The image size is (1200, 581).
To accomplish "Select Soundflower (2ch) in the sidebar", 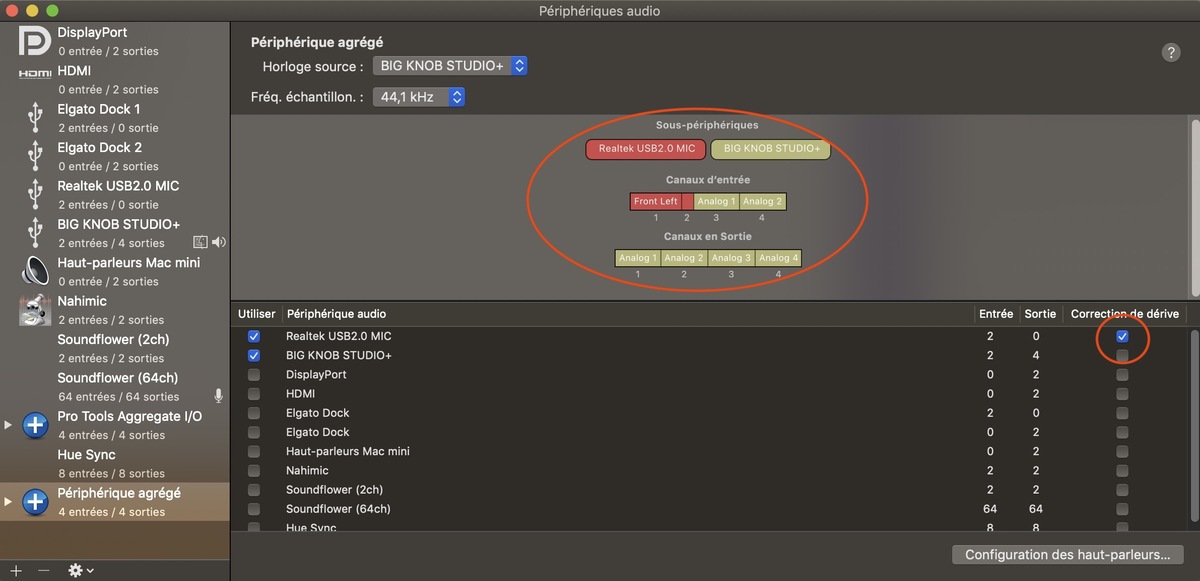I will tap(115, 348).
